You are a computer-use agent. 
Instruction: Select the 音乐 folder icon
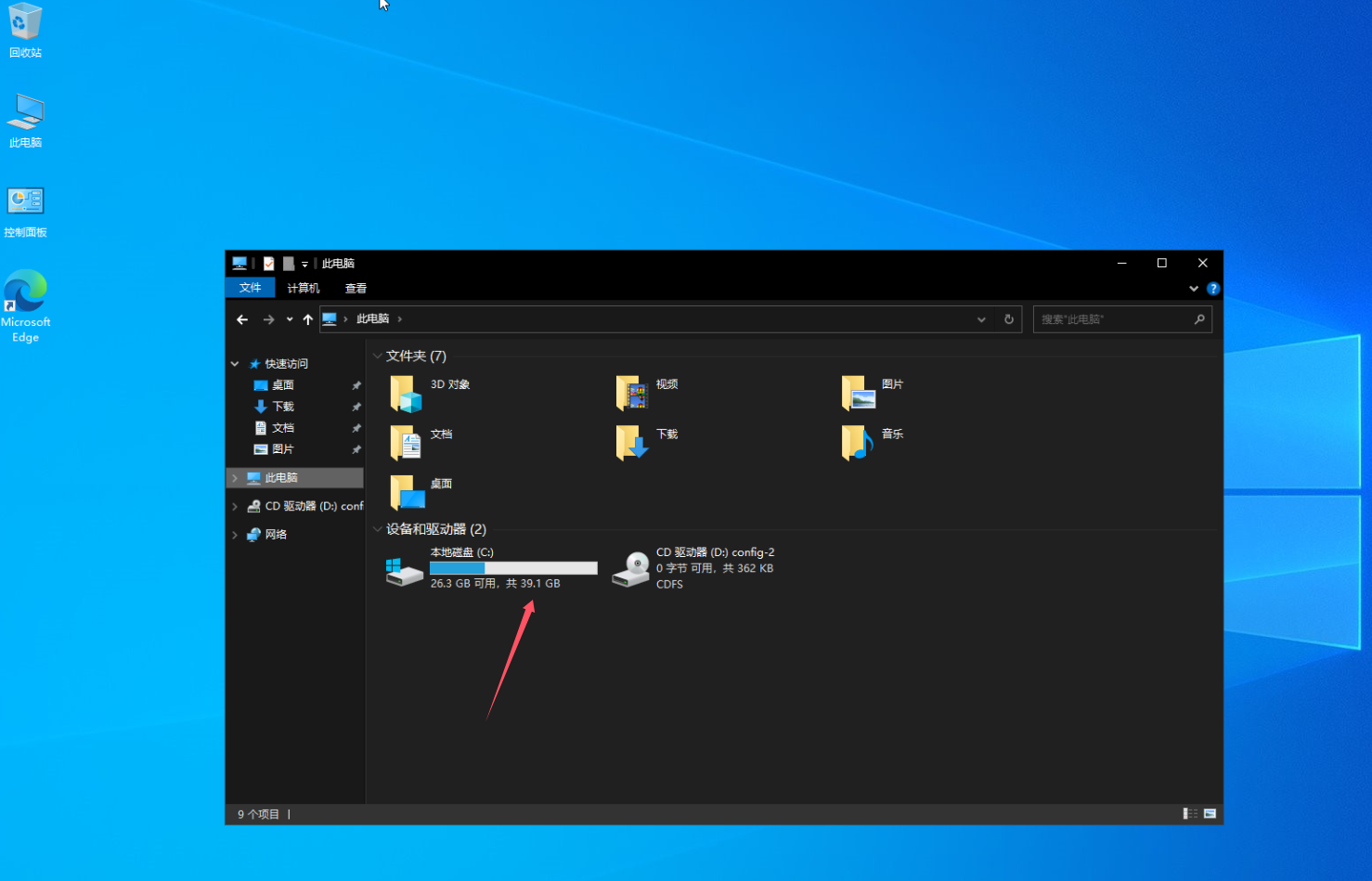[x=858, y=443]
